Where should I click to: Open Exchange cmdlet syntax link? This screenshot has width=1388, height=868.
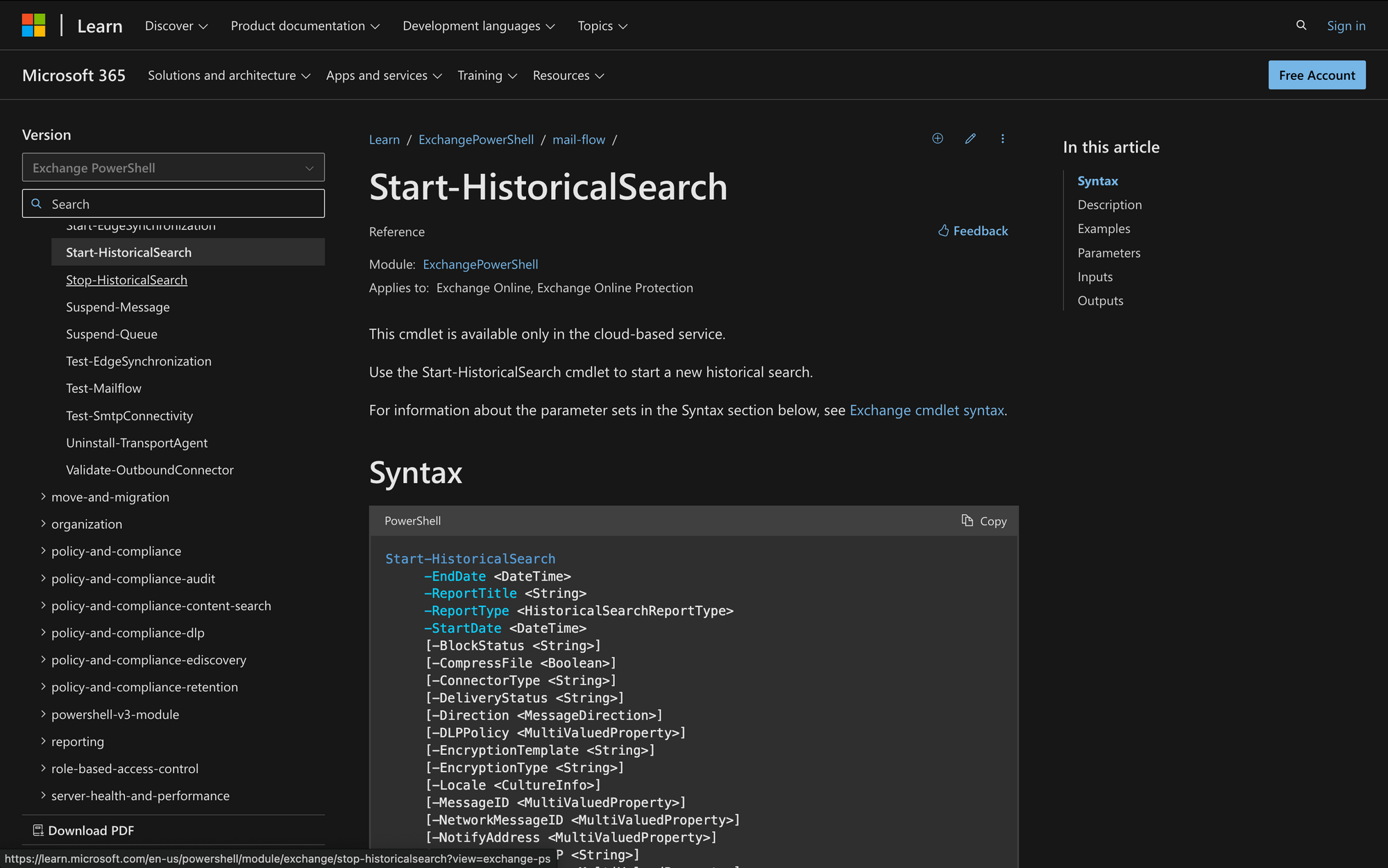tap(926, 410)
